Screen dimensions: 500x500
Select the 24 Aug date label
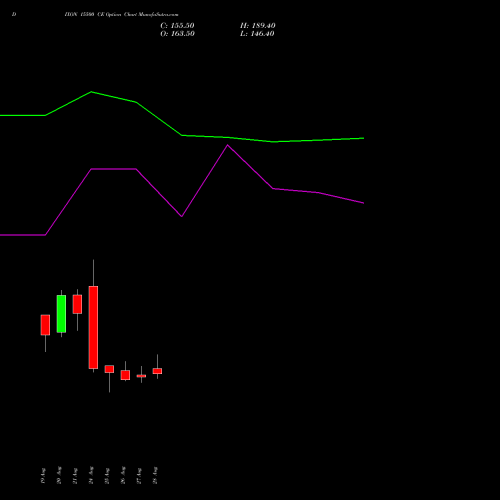point(91,476)
